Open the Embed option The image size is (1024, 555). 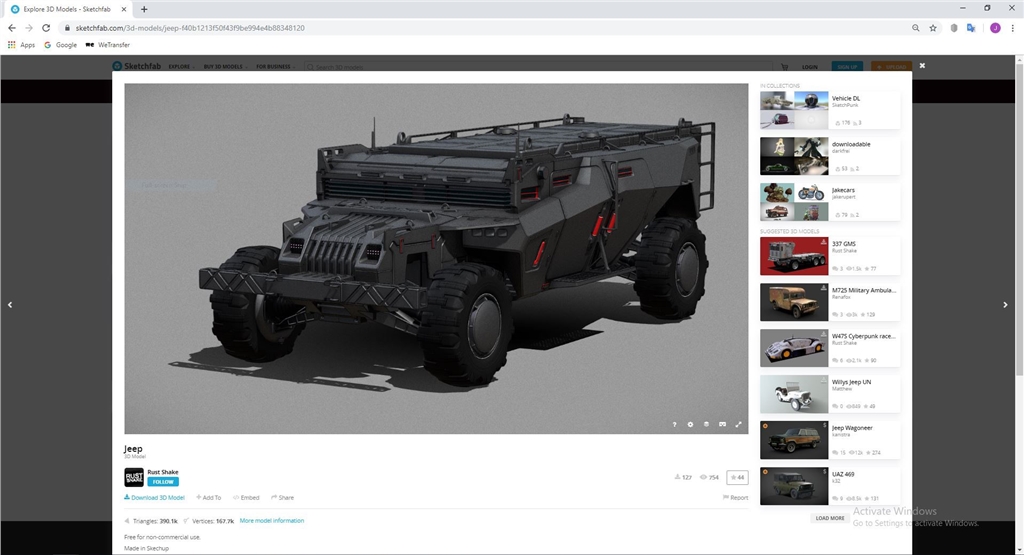246,497
